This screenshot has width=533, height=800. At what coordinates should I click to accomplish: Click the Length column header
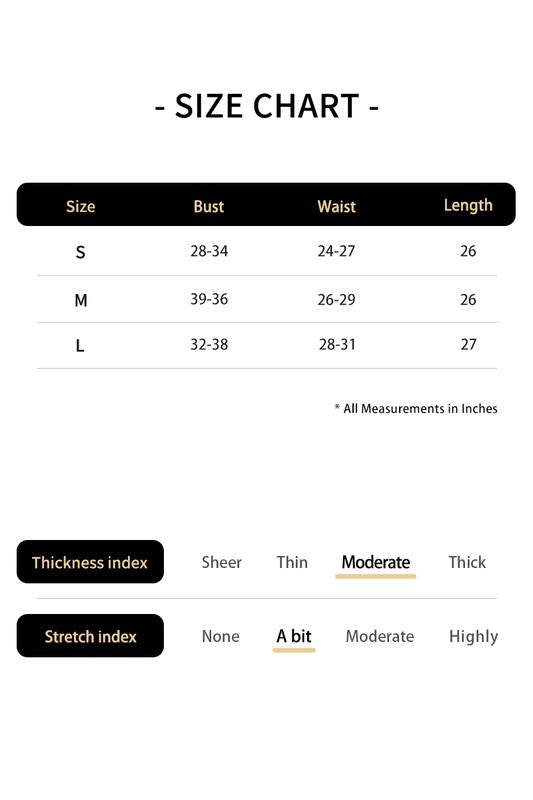(468, 206)
